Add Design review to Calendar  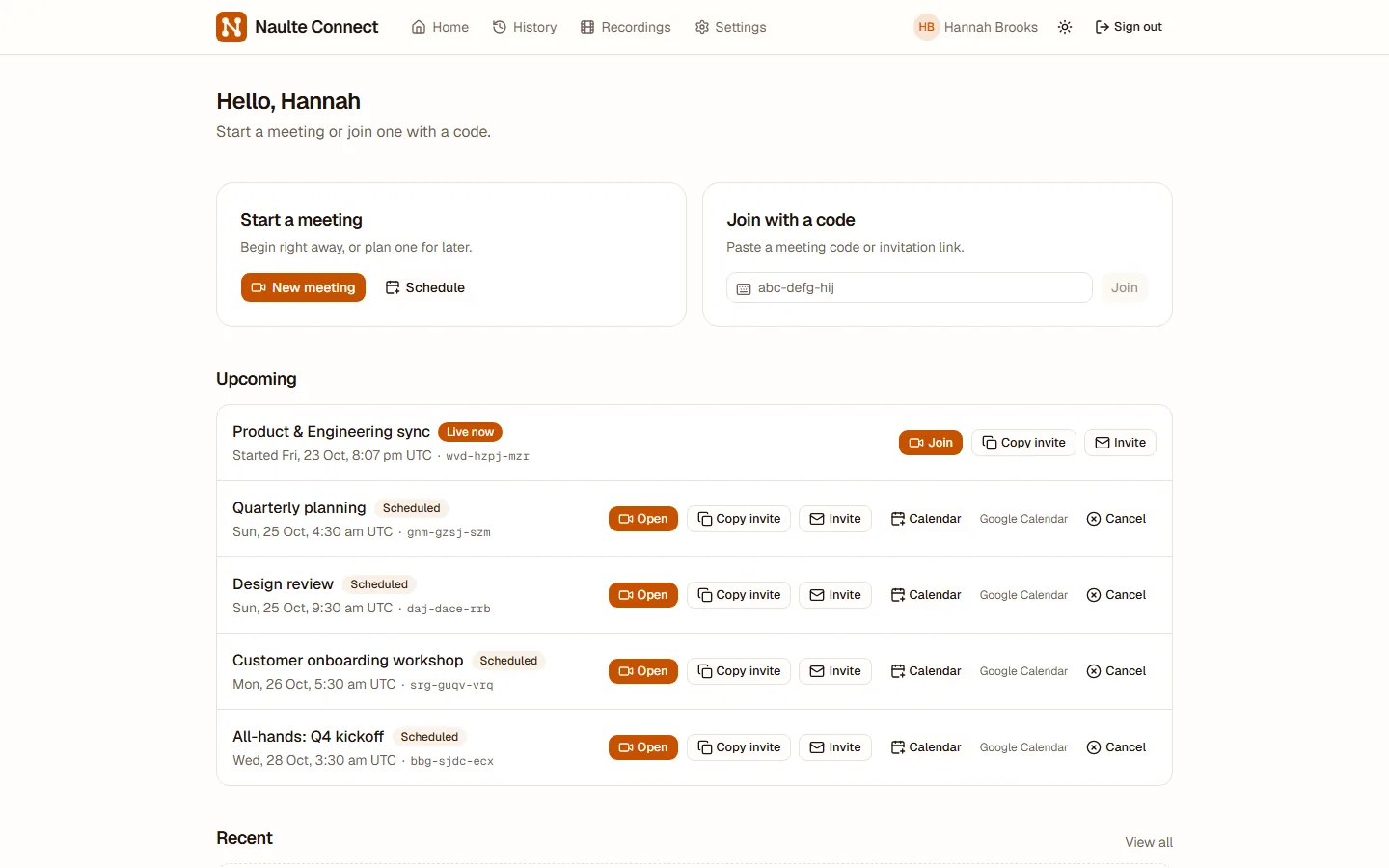[926, 595]
